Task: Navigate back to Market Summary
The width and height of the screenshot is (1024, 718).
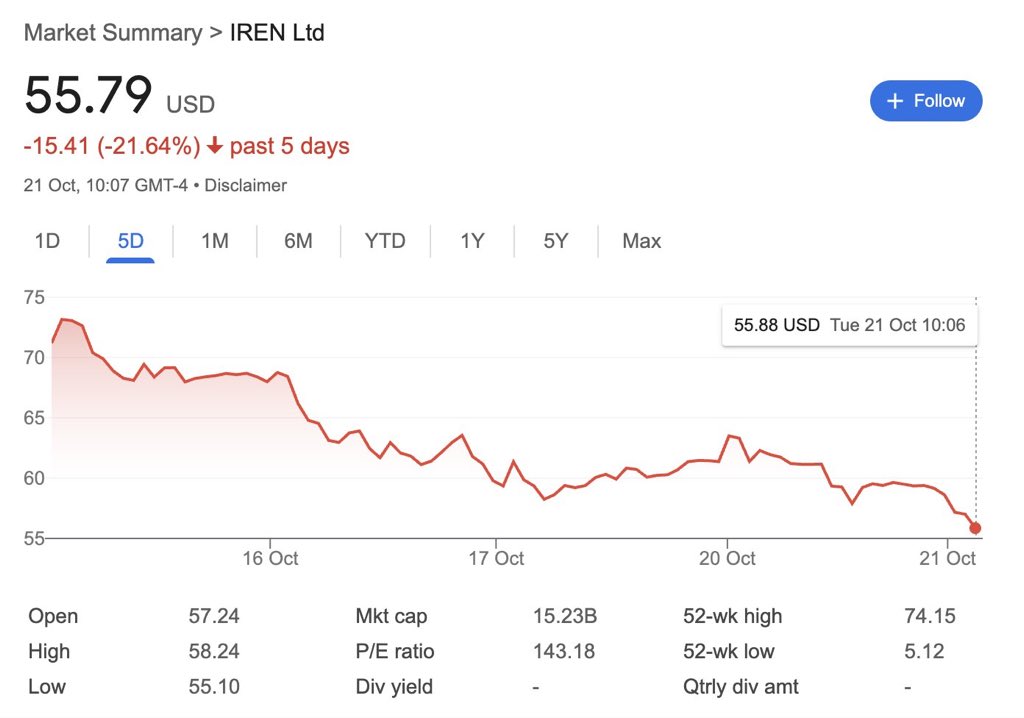Action: (113, 32)
